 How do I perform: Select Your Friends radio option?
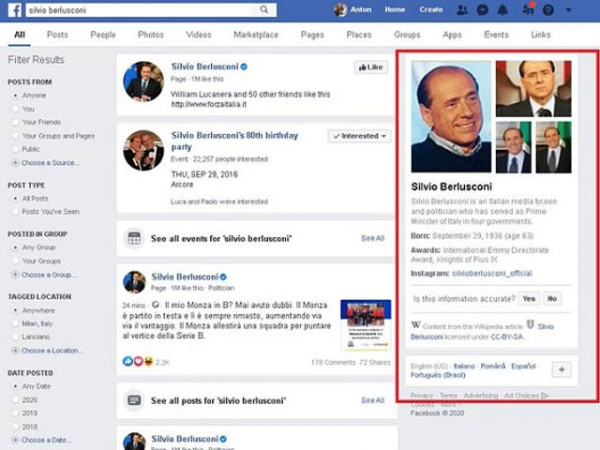click(15, 122)
